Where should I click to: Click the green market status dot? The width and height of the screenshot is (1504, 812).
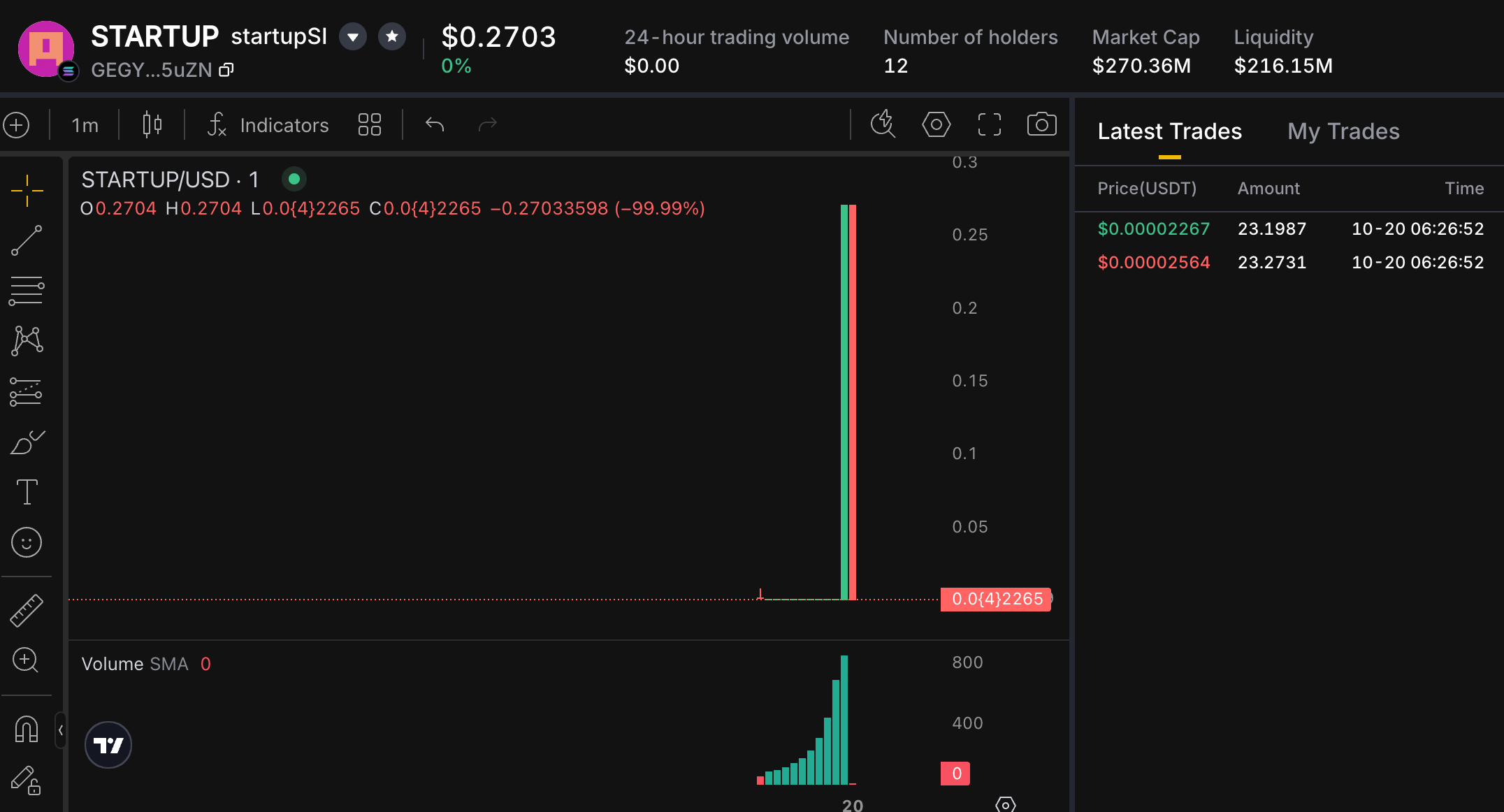tap(294, 180)
